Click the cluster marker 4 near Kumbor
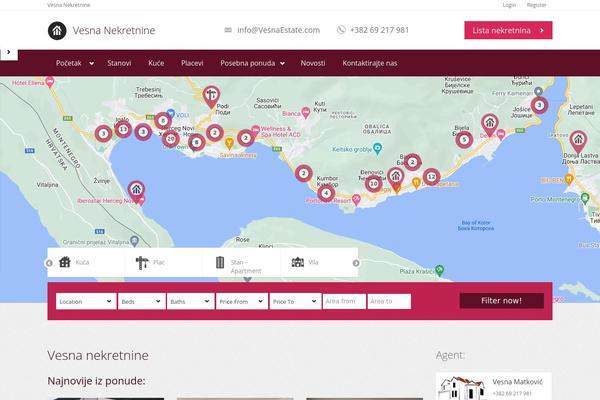Screen dimensions: 600x400 (326, 193)
